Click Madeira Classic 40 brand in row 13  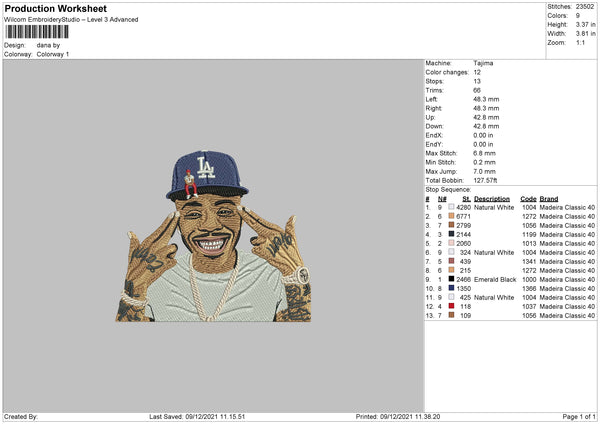[x=567, y=315]
